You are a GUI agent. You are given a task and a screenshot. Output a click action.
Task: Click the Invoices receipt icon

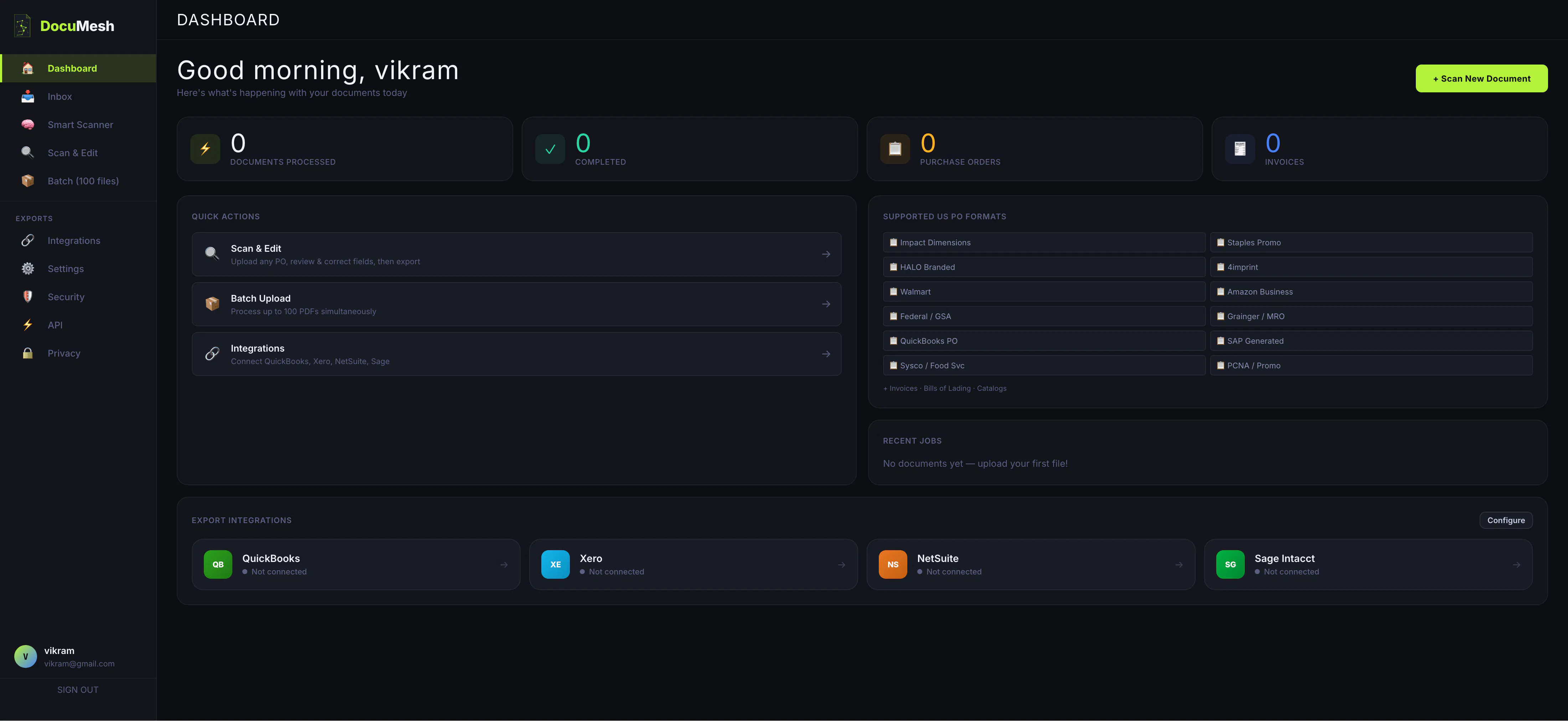tap(1240, 149)
